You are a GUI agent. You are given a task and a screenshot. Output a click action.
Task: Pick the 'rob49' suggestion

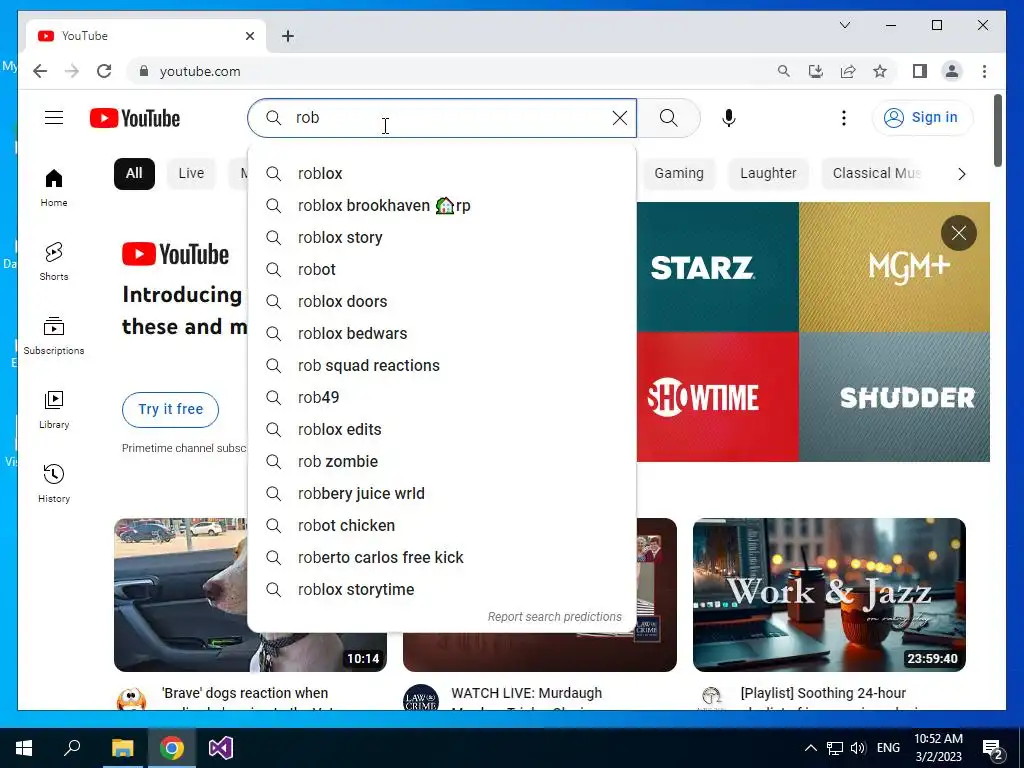click(442, 398)
